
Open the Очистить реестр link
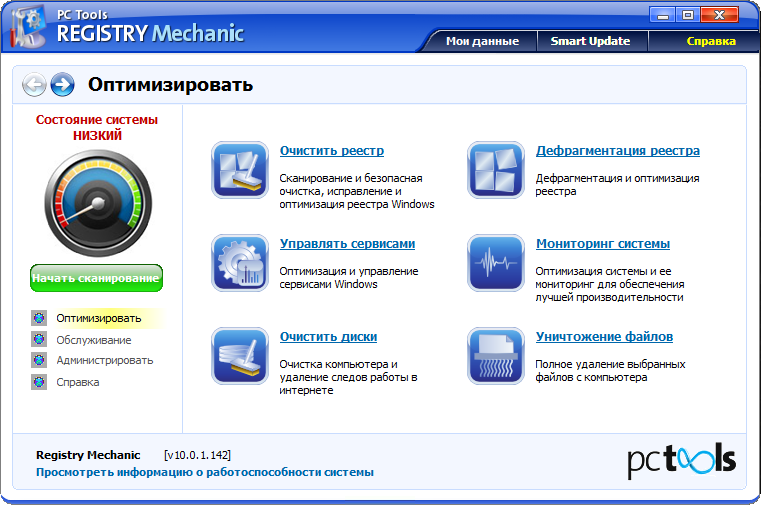332,151
